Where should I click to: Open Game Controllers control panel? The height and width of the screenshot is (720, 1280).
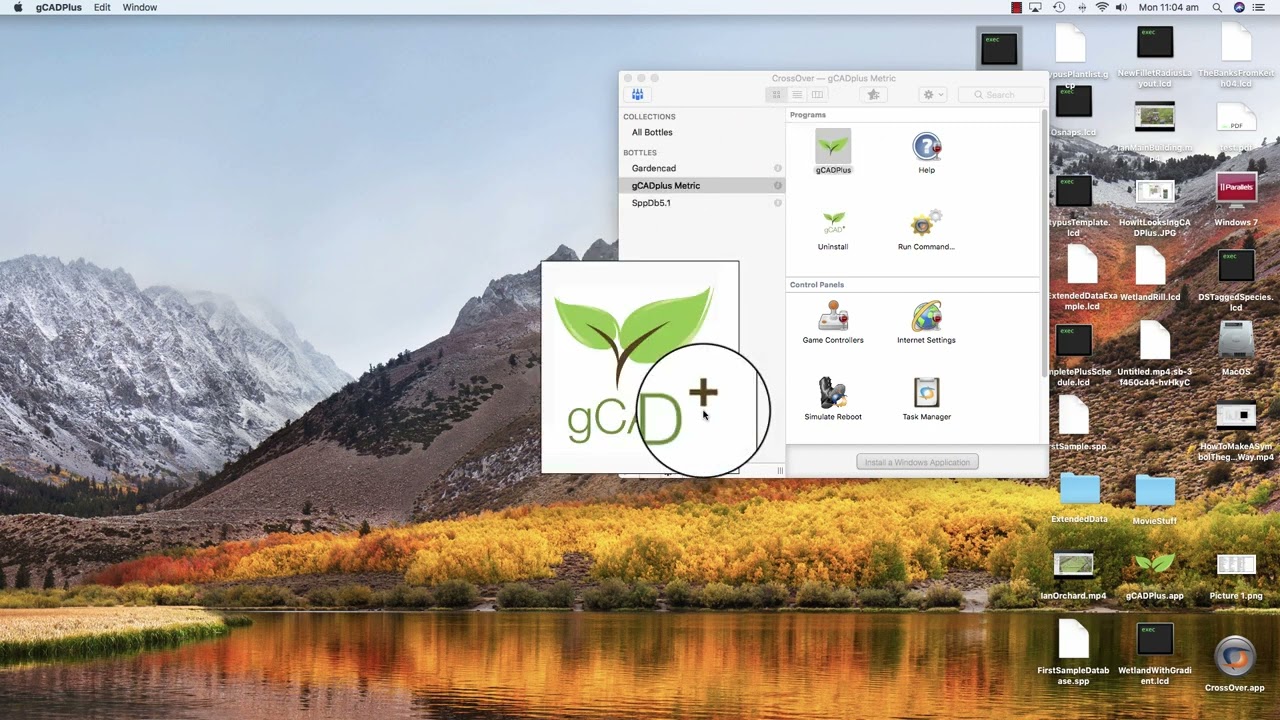pos(833,317)
